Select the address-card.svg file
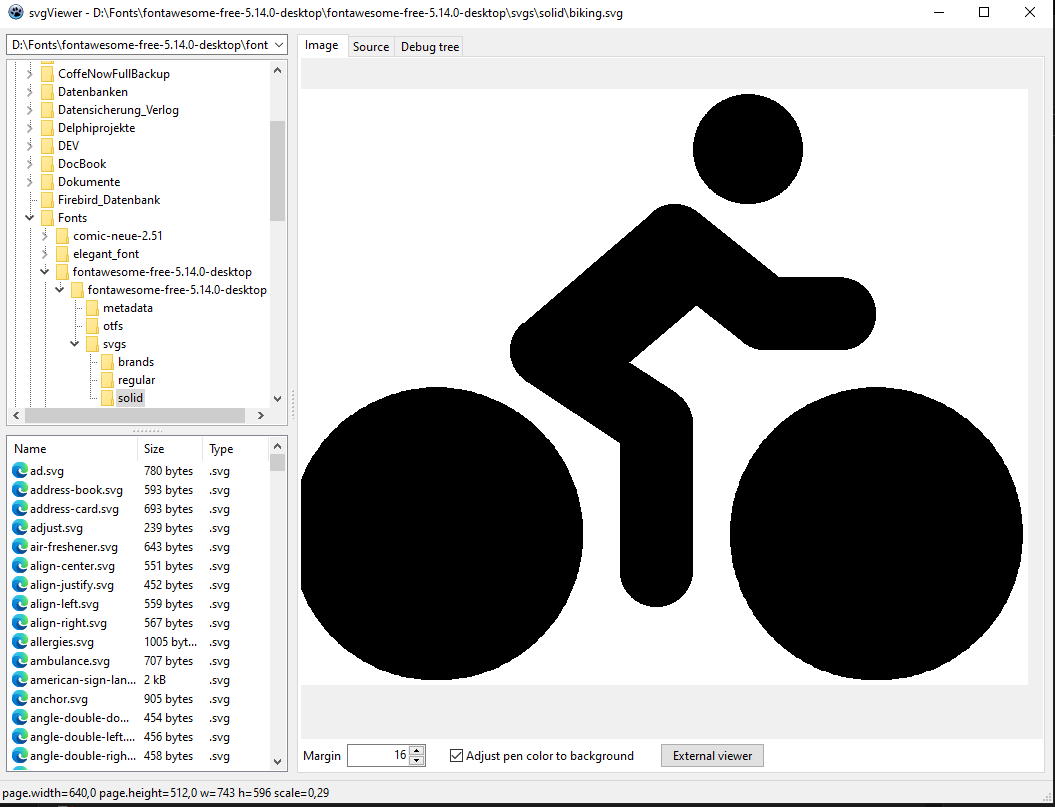1055x807 pixels. click(x=75, y=509)
